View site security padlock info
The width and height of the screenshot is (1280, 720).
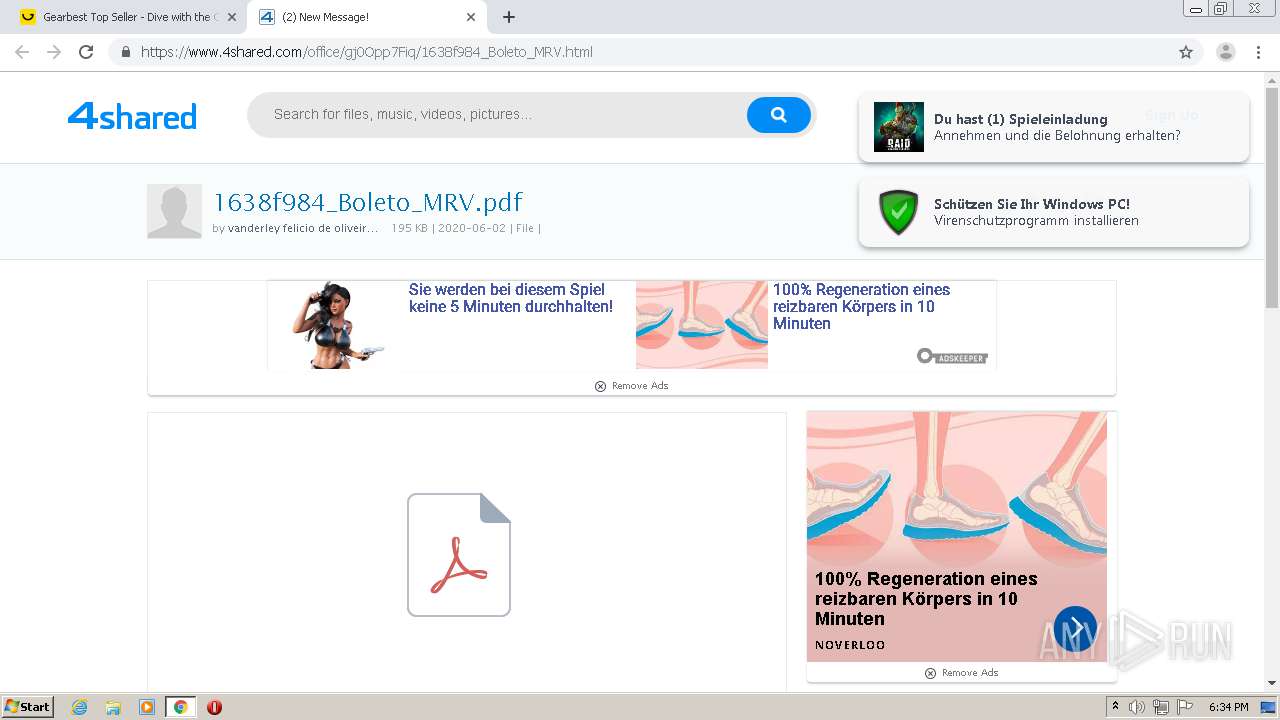[x=126, y=52]
